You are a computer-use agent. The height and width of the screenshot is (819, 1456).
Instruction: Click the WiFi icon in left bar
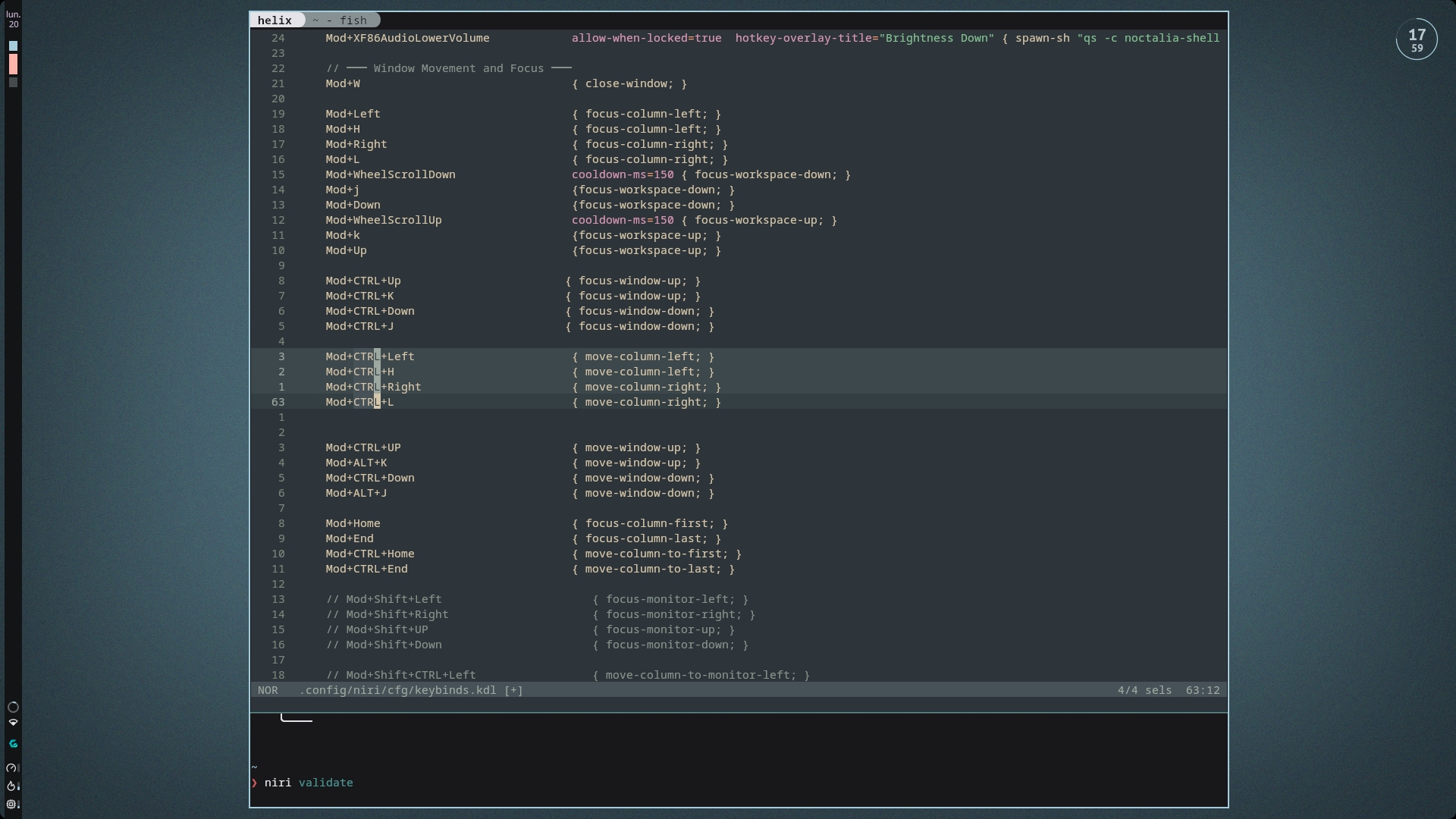13,723
